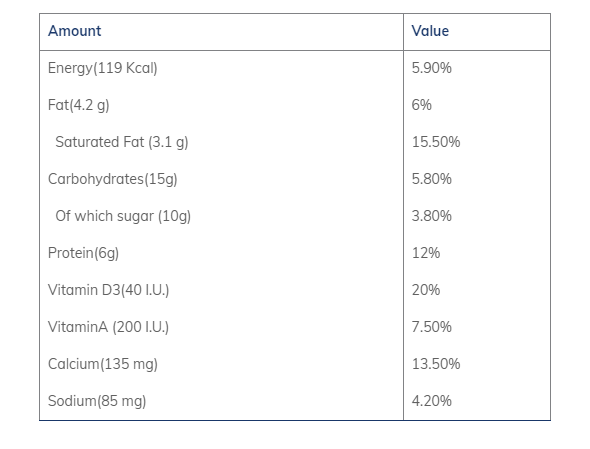Click the 15.50% saturated fat value

click(x=436, y=142)
